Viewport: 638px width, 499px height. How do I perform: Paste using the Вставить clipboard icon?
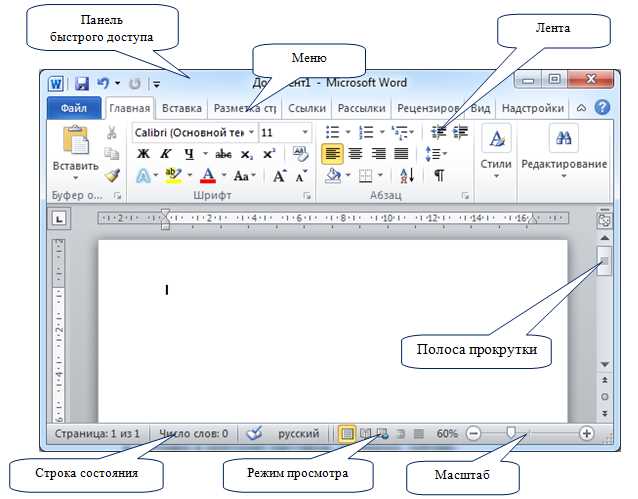point(76,140)
